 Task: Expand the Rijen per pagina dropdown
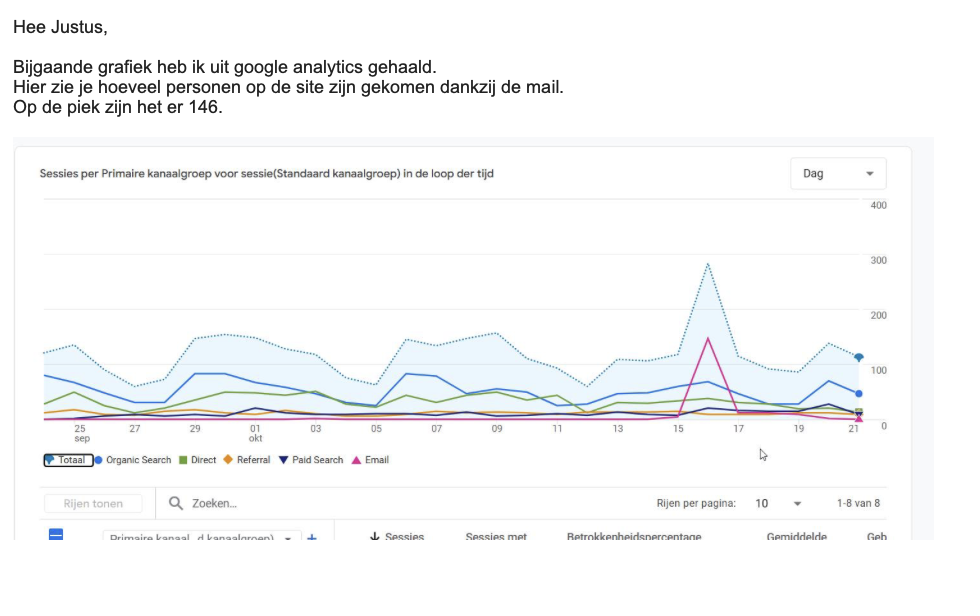pyautogui.click(x=778, y=503)
